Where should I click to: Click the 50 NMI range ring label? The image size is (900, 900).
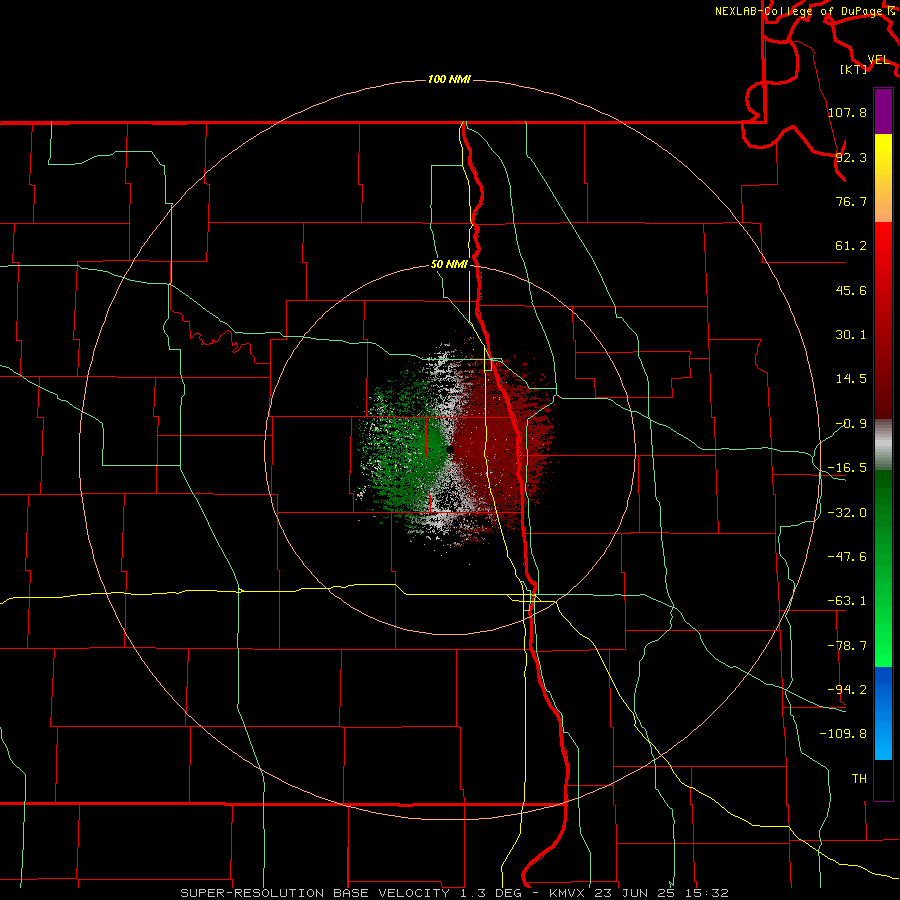coord(449,265)
